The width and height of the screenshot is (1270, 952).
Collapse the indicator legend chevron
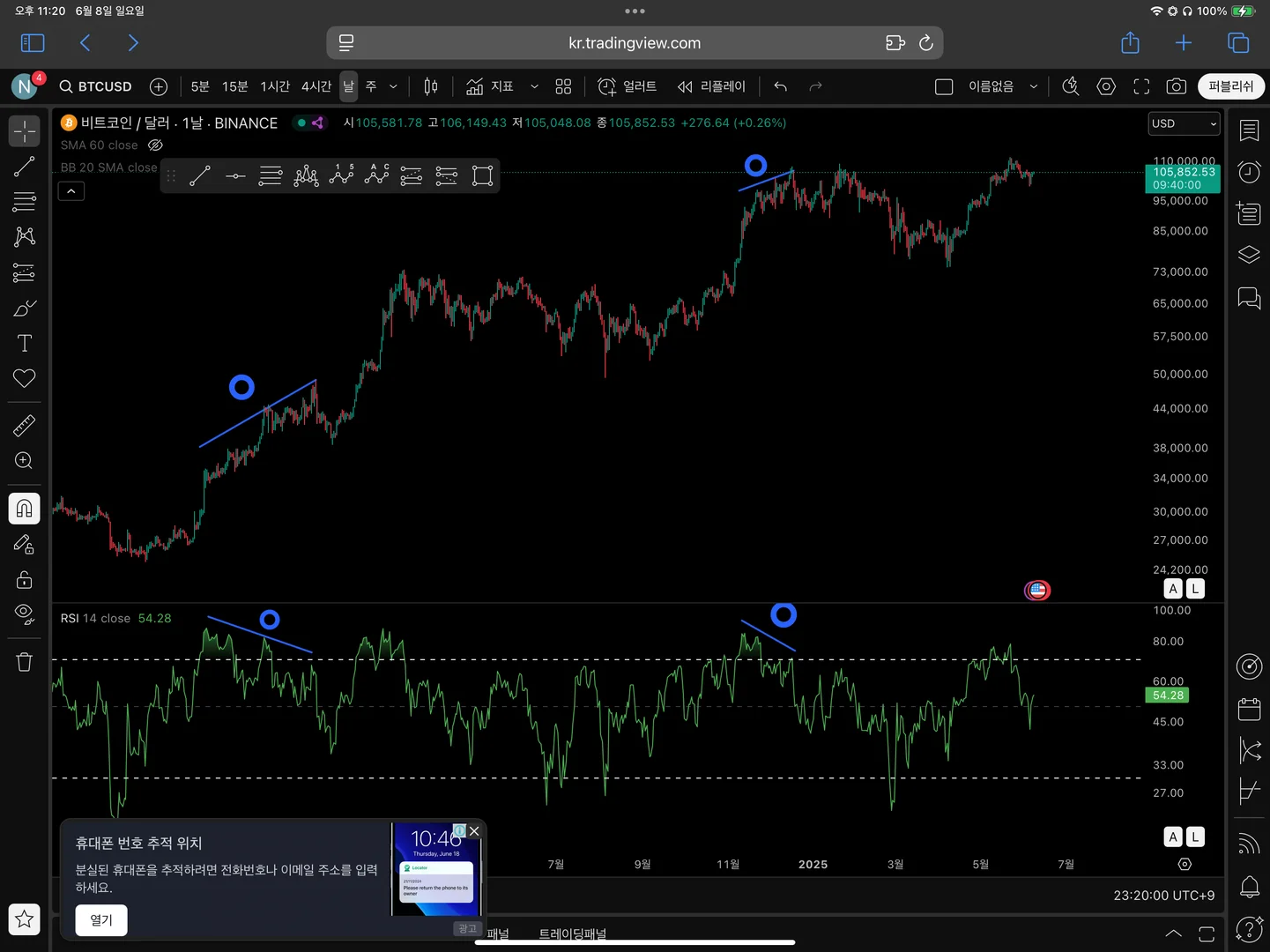71,191
